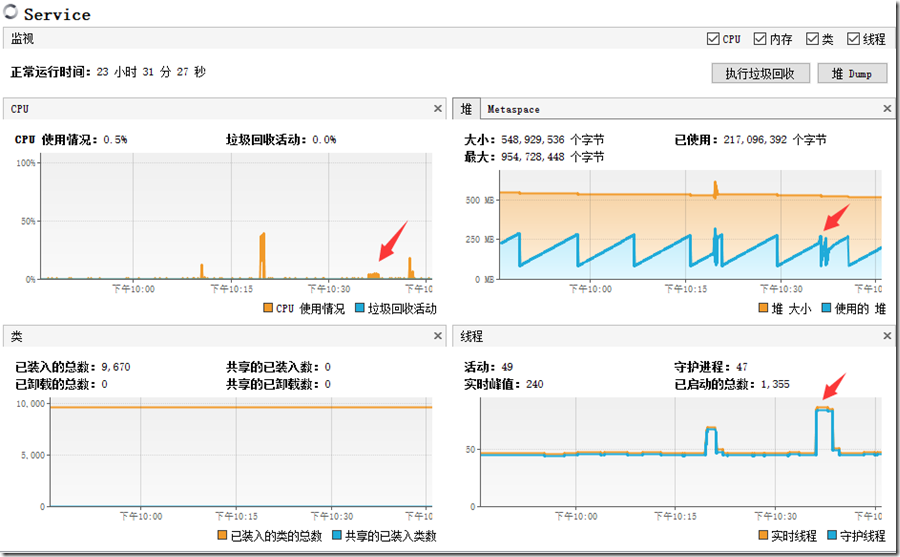Click the 已使用 217,096,392 value
Screen dimensions: 900x557
click(x=775, y=140)
